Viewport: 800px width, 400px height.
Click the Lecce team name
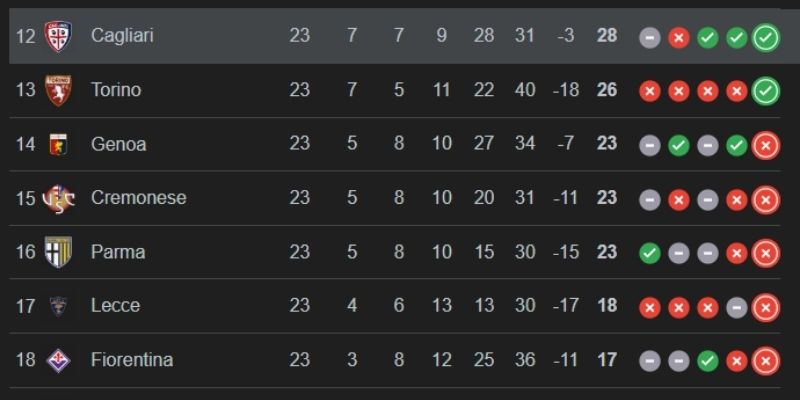(x=115, y=306)
